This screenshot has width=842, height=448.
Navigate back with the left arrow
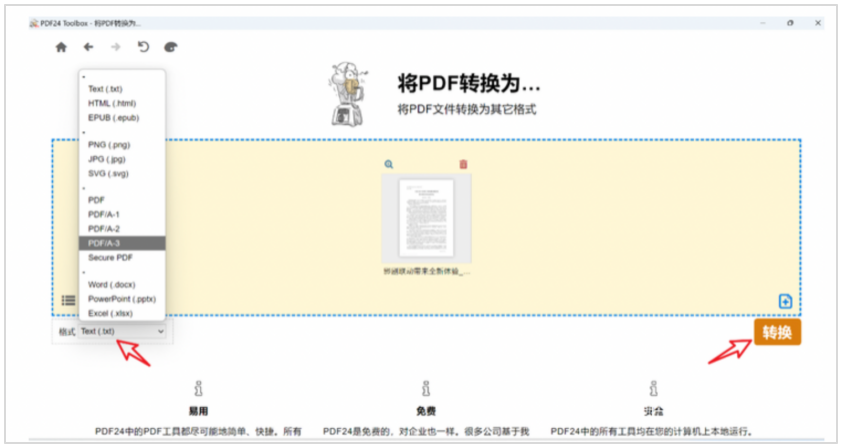click(x=89, y=47)
